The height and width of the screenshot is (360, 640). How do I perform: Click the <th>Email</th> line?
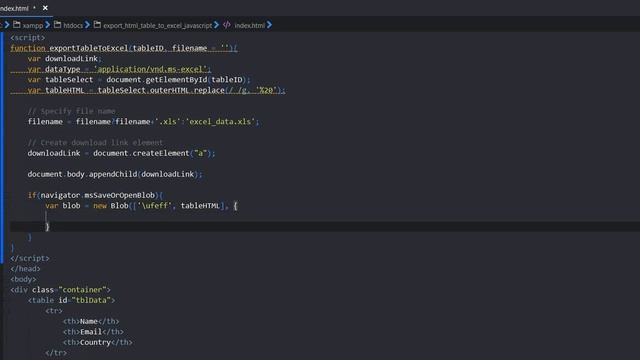pyautogui.click(x=93, y=332)
